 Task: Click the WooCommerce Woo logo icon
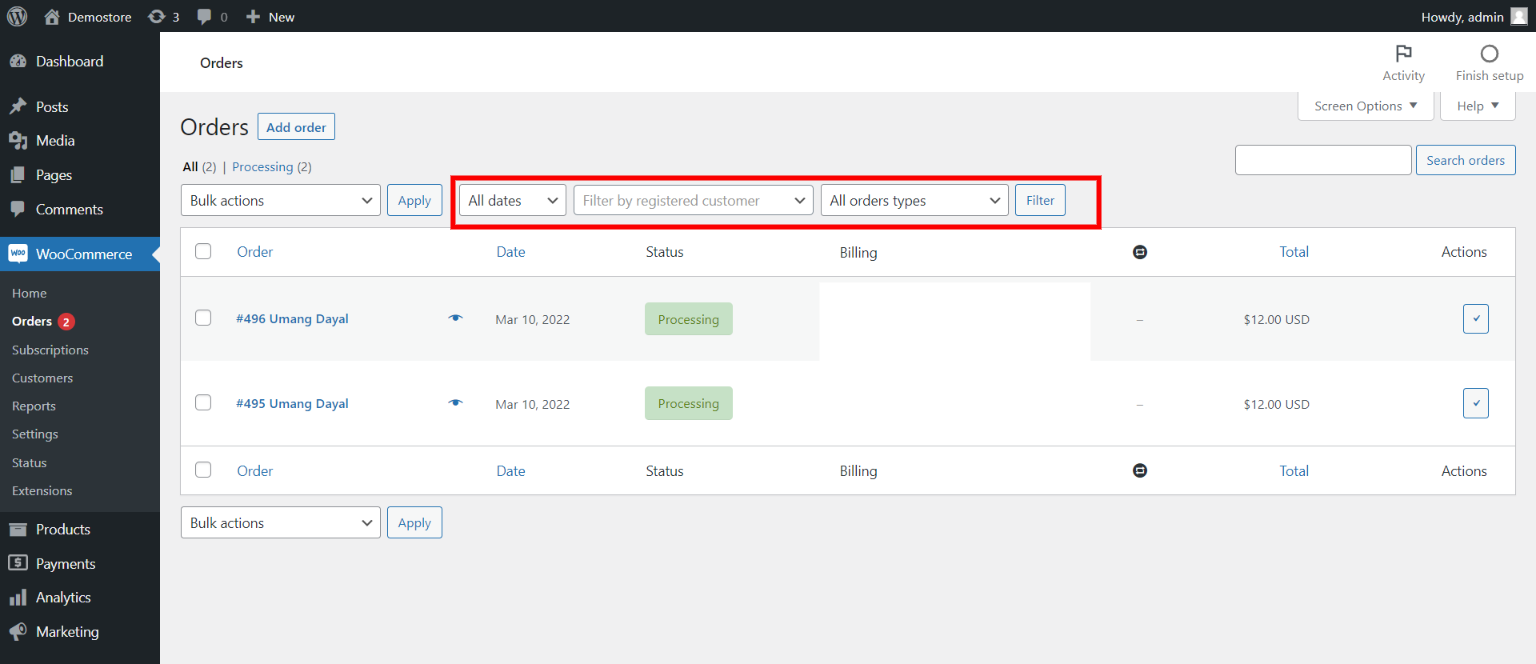(x=18, y=254)
